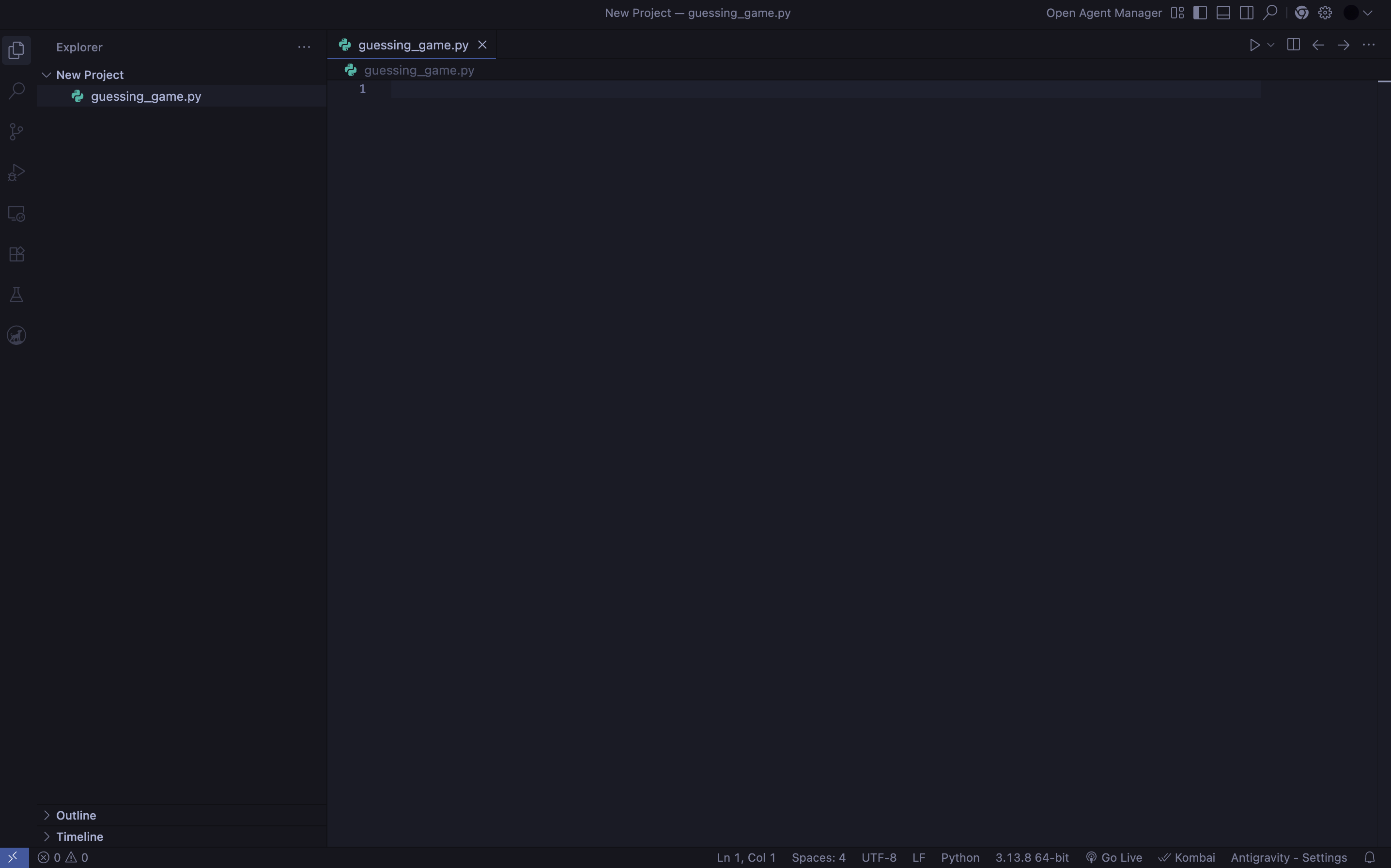Open the run button dropdown arrow

pos(1270,45)
